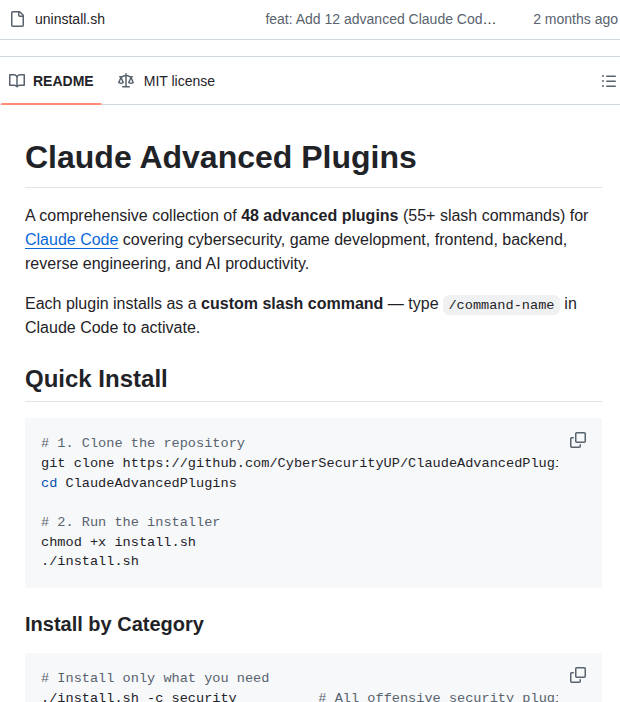Image resolution: width=620 pixels, height=702 pixels.
Task: Click the book icon on README tab
Action: tap(17, 81)
